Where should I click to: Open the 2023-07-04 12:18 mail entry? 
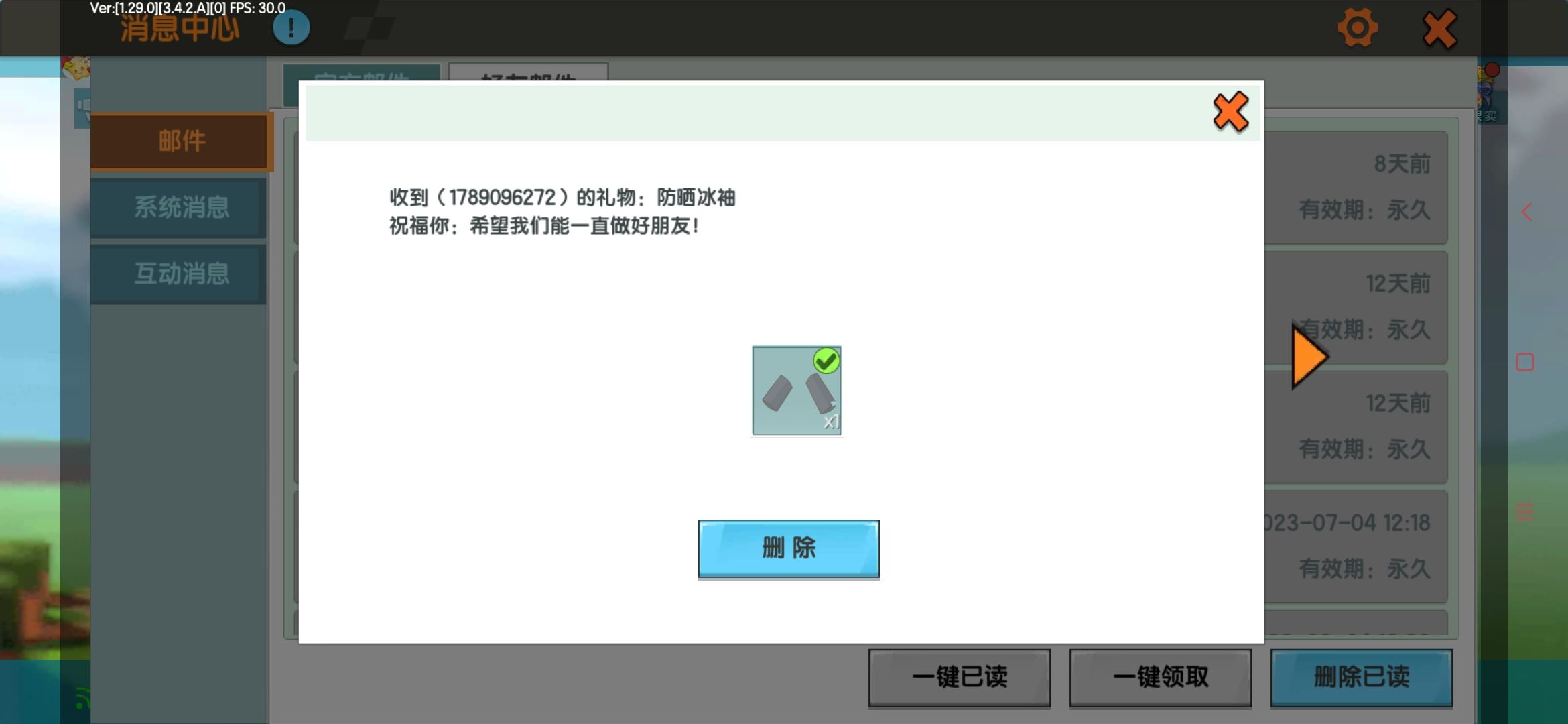click(1360, 546)
